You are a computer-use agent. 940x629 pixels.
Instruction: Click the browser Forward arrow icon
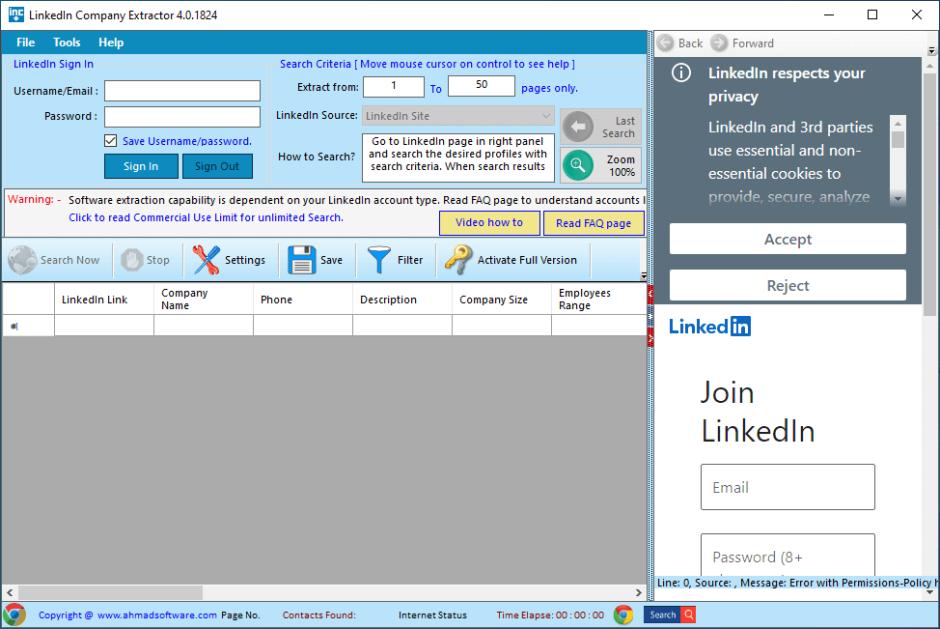(x=719, y=43)
